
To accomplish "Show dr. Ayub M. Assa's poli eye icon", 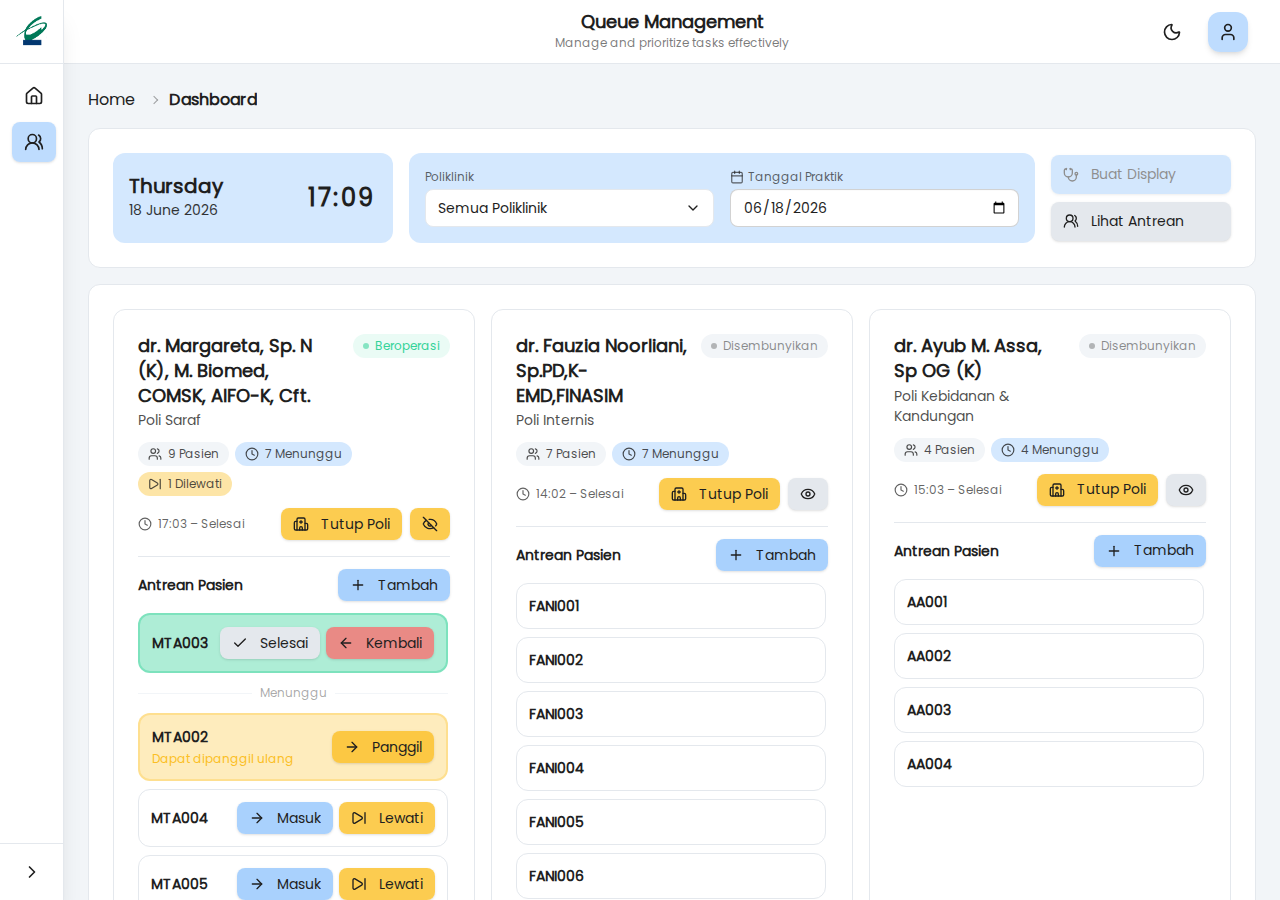I will (1186, 490).
